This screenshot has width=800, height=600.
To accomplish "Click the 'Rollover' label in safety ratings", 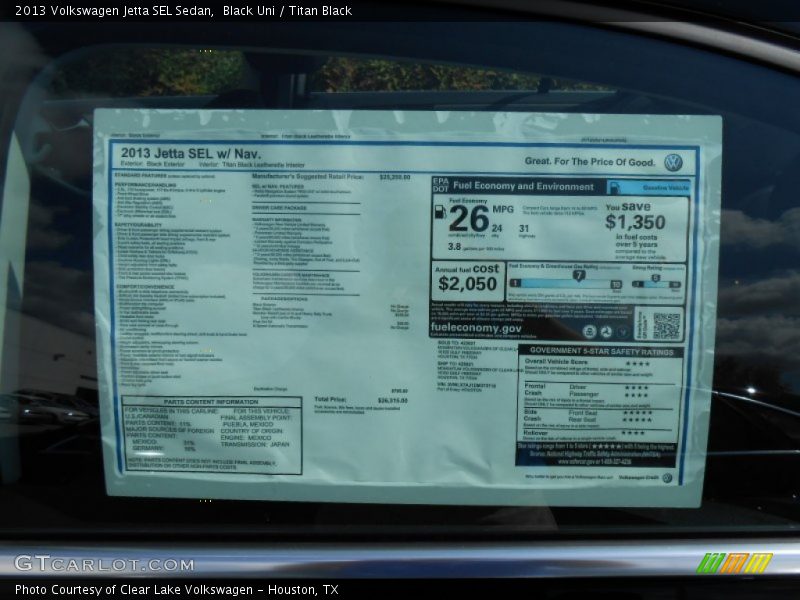I will tap(535, 433).
